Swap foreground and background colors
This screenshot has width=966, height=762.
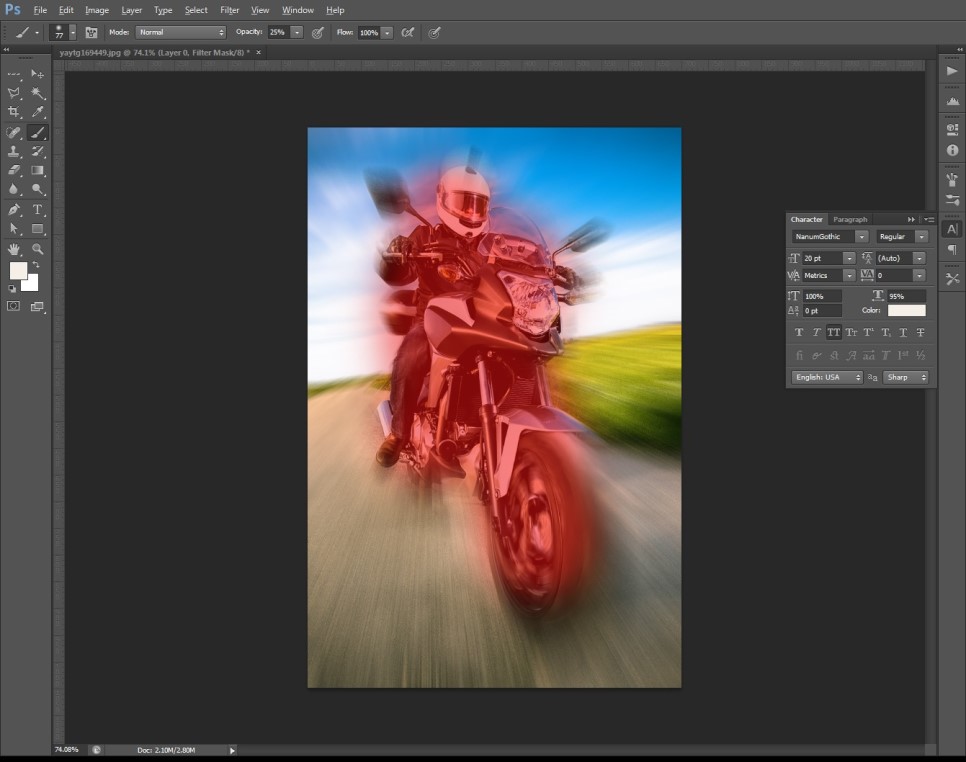click(36, 264)
